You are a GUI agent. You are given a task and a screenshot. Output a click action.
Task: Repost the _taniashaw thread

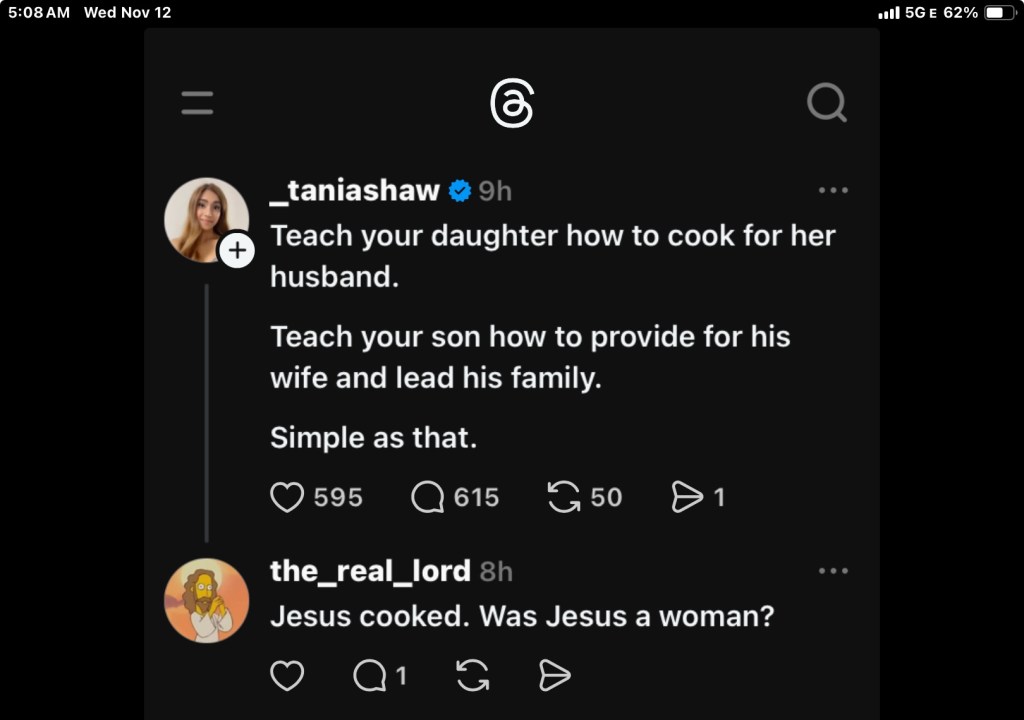click(564, 497)
